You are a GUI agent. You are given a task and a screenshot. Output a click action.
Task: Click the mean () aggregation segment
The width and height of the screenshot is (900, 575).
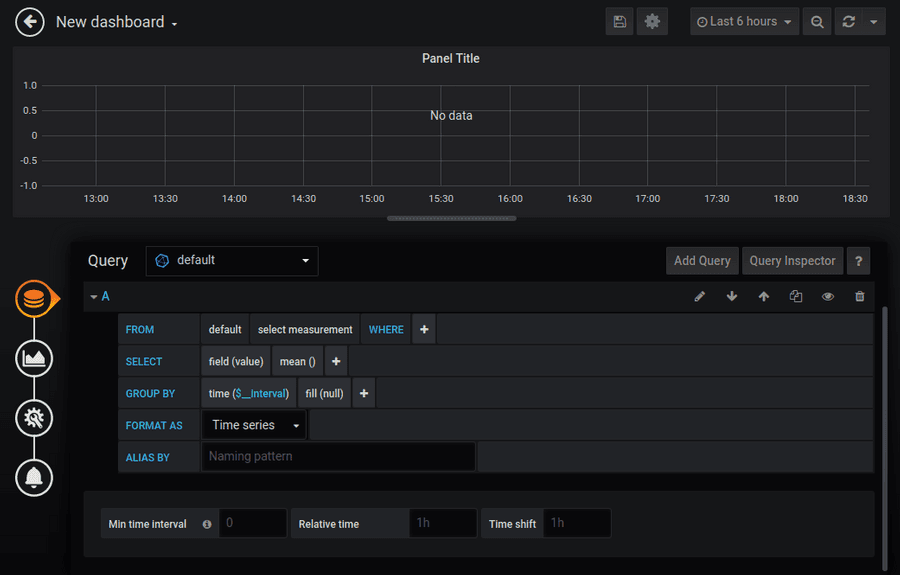click(x=297, y=362)
